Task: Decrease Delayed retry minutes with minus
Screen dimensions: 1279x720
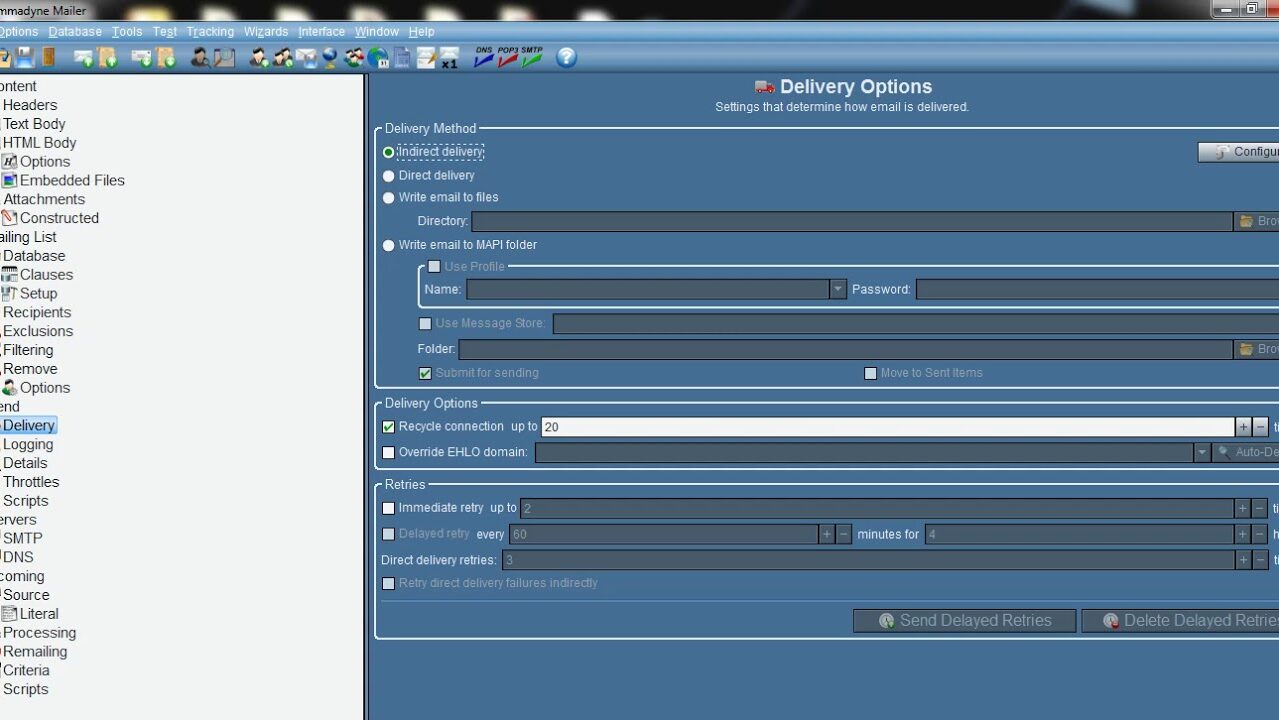Action: pyautogui.click(x=844, y=534)
